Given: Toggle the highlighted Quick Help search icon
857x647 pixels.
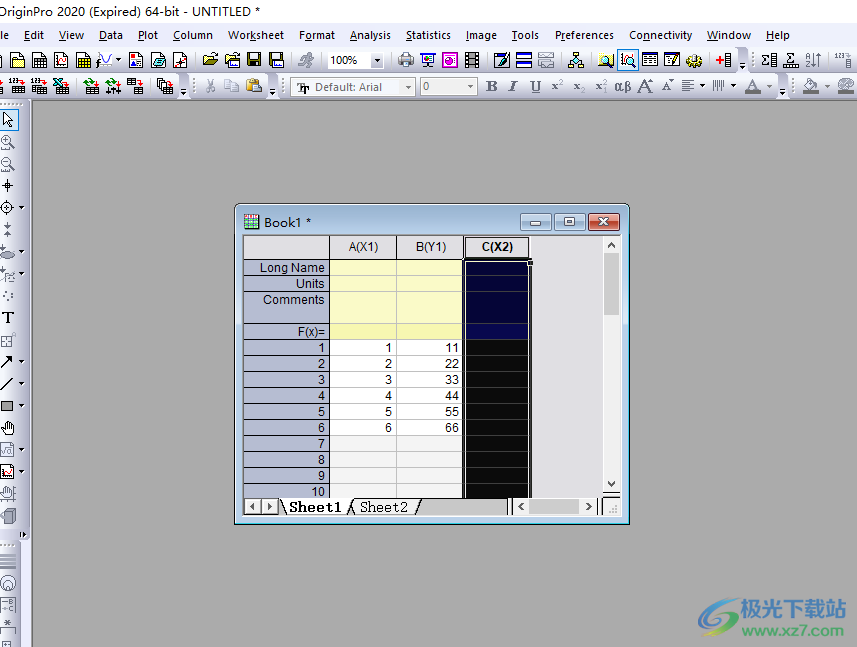Looking at the screenshot, I should [x=628, y=60].
